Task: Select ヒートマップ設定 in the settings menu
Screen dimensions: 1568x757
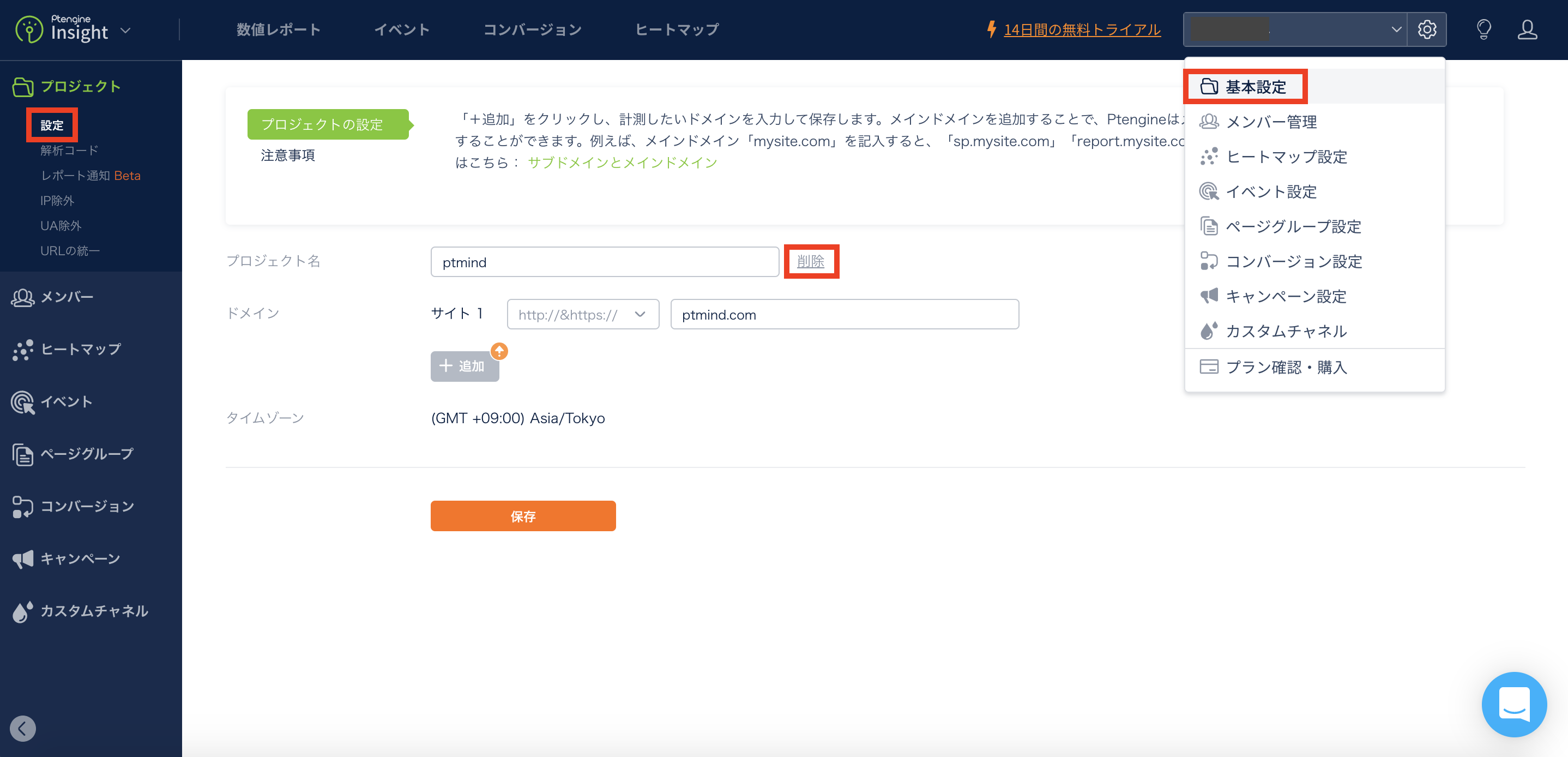Action: tap(1314, 157)
